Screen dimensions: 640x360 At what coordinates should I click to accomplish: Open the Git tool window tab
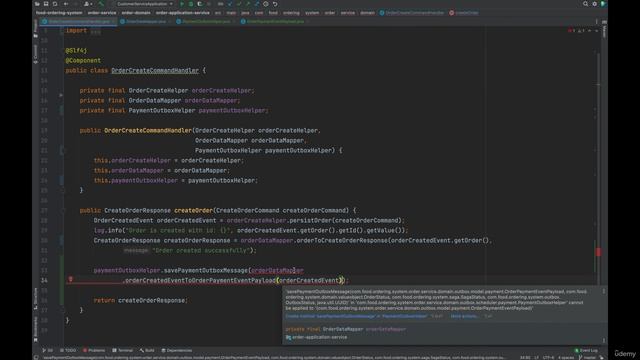(x=47, y=350)
